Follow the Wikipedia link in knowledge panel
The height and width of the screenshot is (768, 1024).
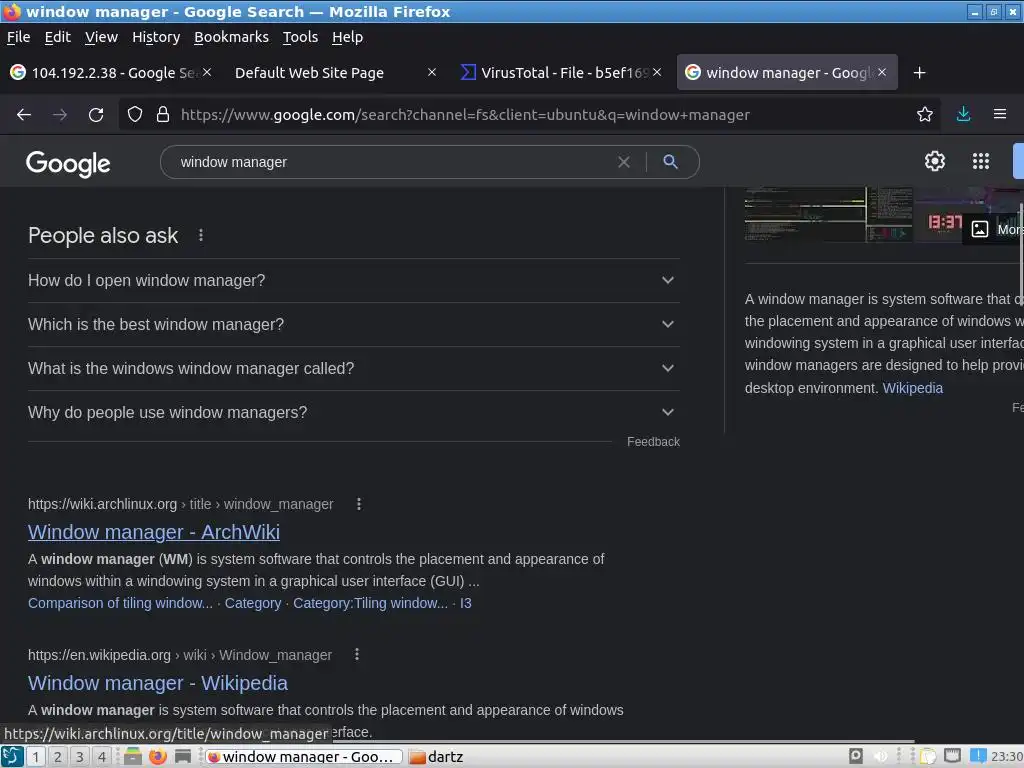point(912,388)
